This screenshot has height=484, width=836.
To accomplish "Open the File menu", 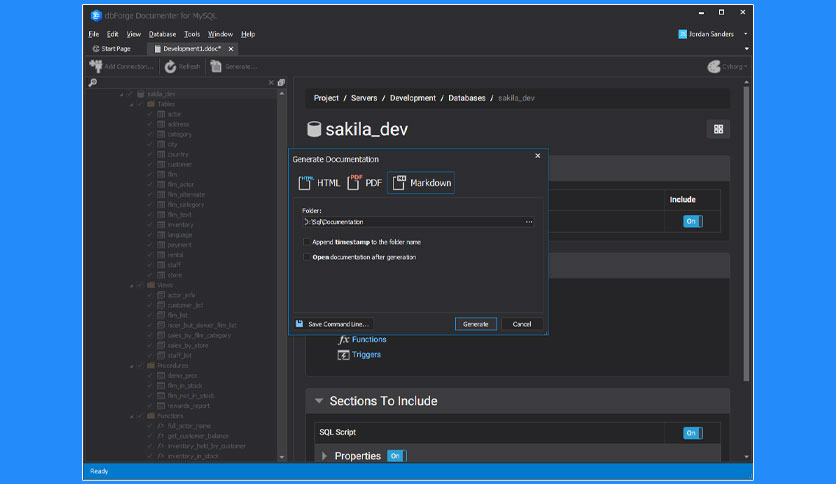I will [x=94, y=34].
